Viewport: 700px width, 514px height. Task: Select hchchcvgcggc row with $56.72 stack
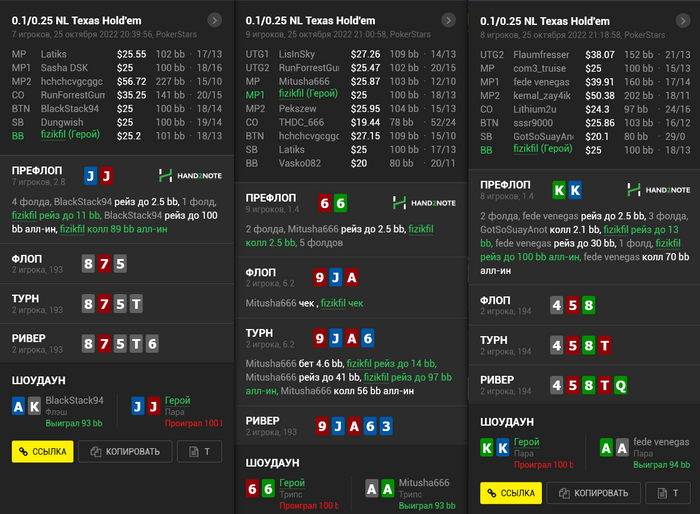117,81
